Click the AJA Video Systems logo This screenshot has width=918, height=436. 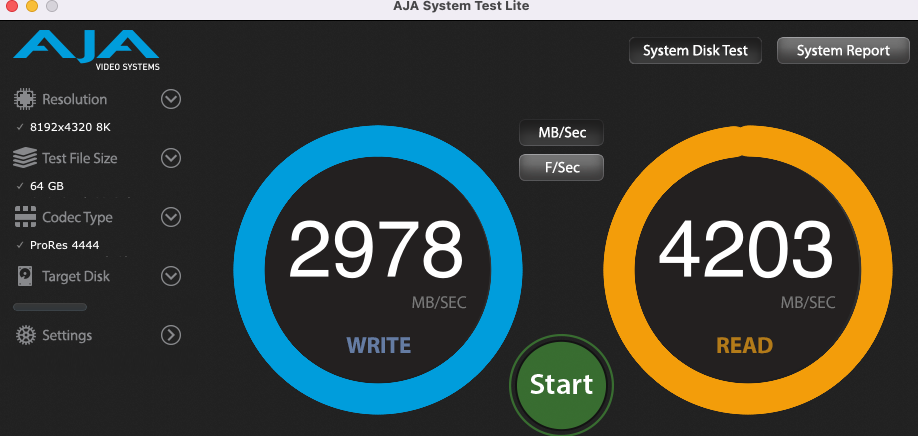87,51
